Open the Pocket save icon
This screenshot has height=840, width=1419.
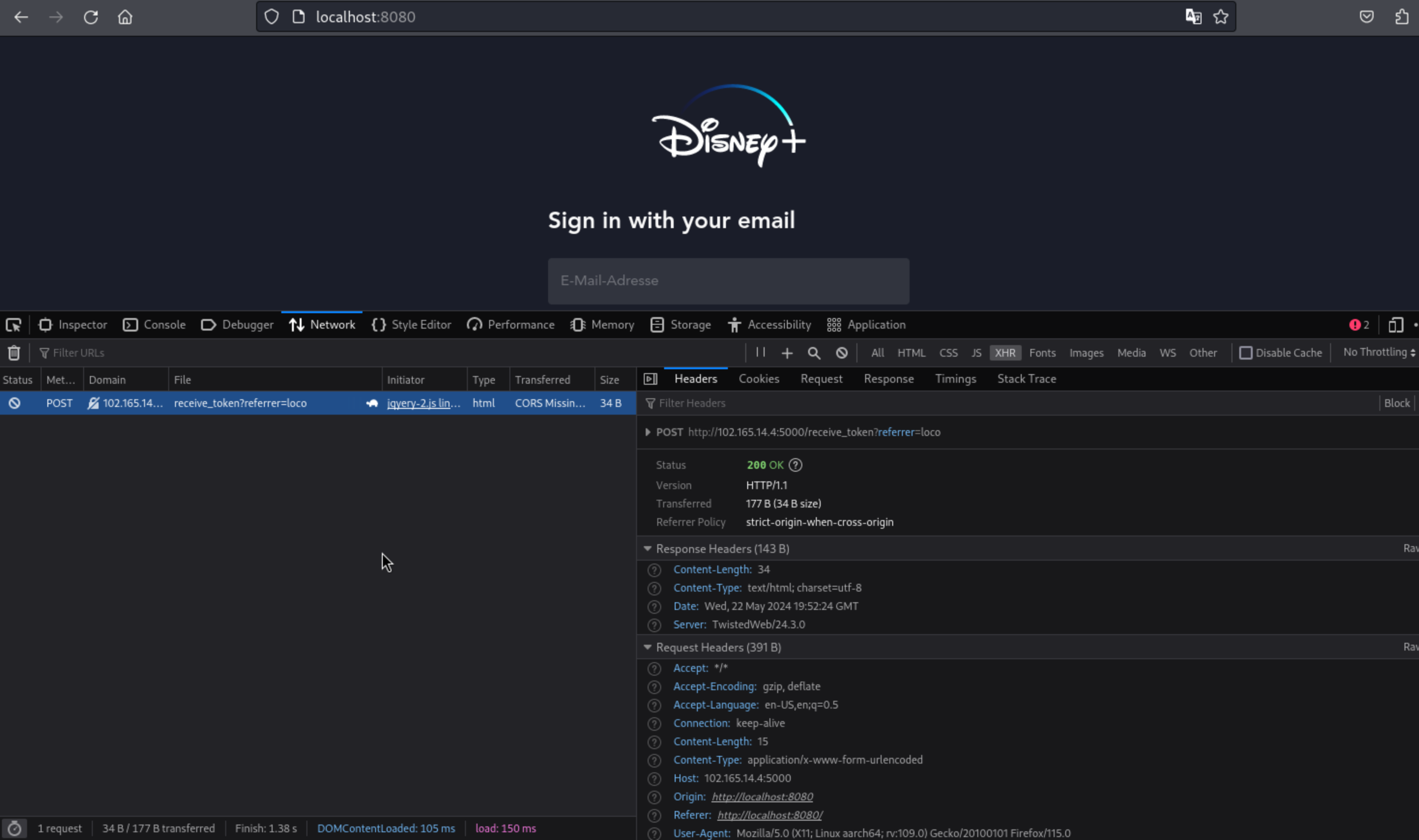(1366, 17)
